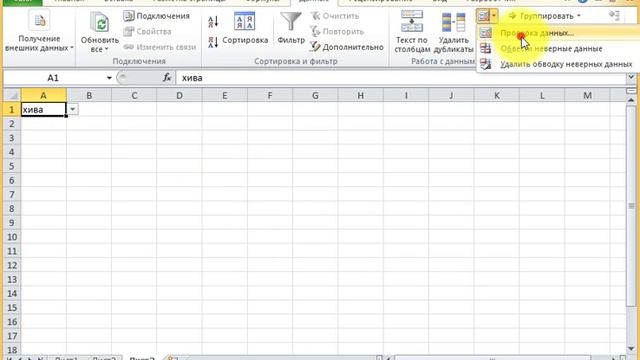The image size is (640, 360).
Task: Open the Группировать dropdown
Action: (544, 16)
